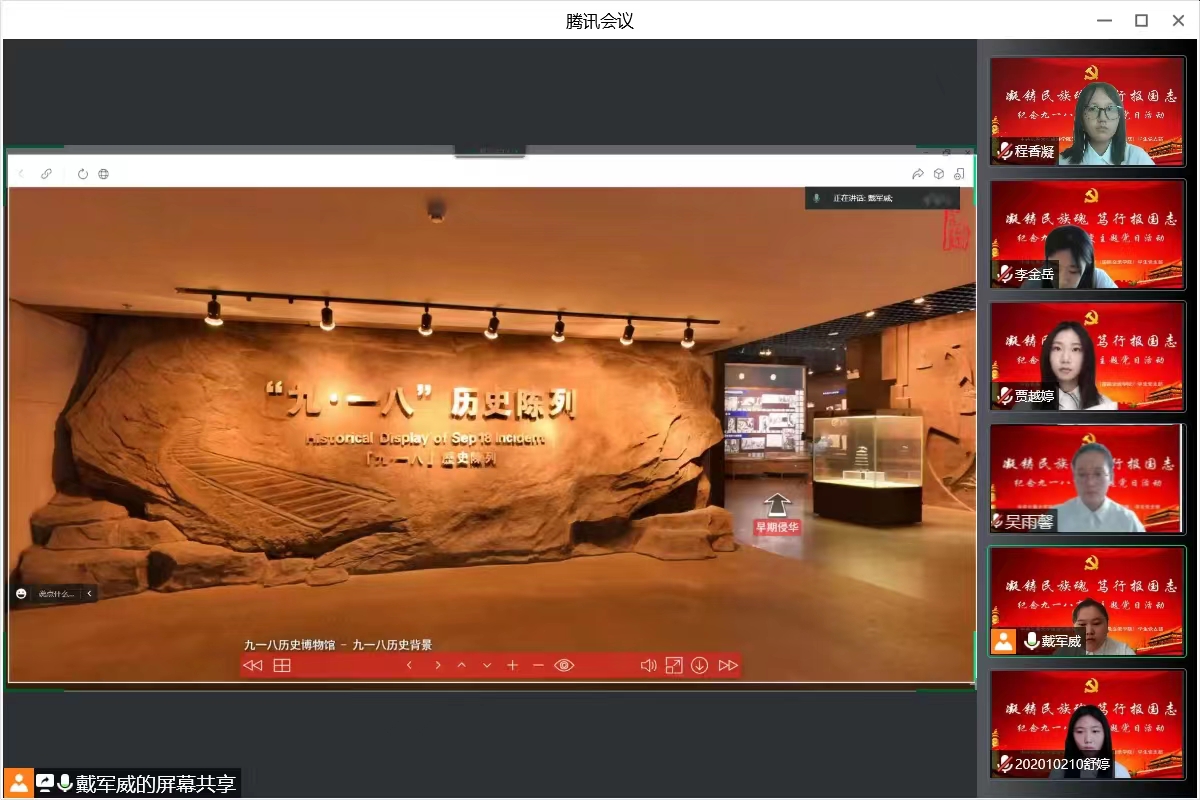The height and width of the screenshot is (800, 1200).
Task: Click the 说点什么 comment input field
Action: point(56,593)
